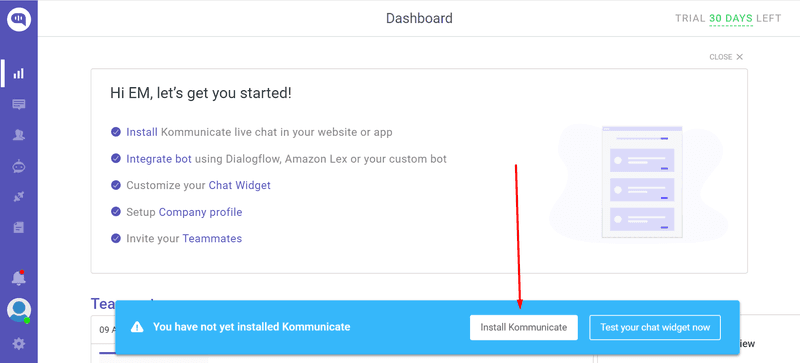Open Settings gear icon in sidebar
Viewport: 800px width, 363px height.
19,344
